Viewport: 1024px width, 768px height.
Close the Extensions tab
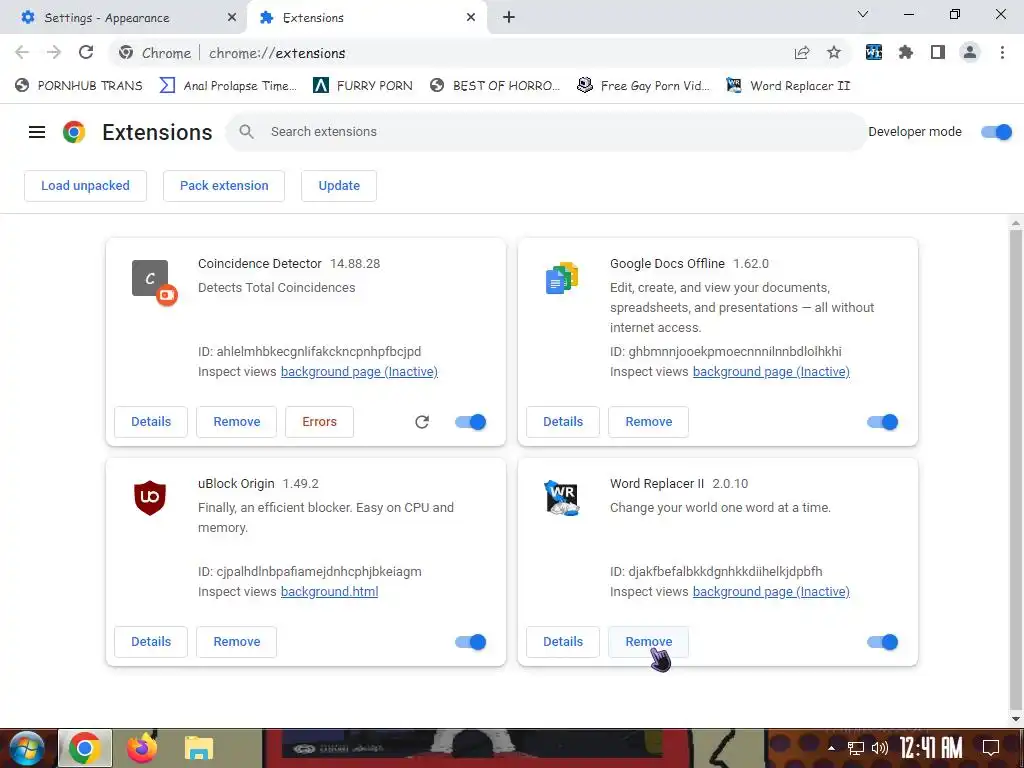(x=471, y=18)
